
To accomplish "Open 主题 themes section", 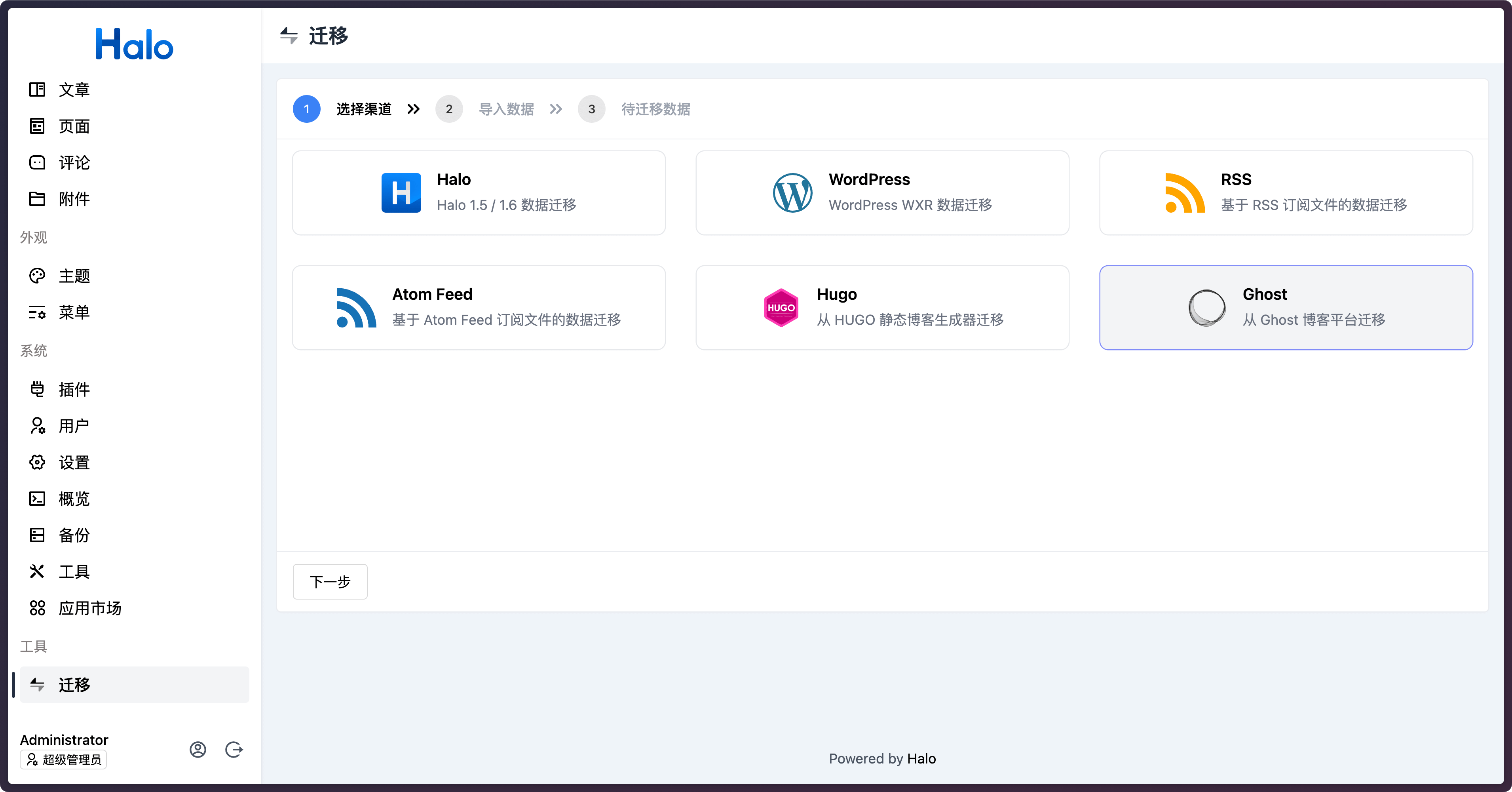I will [74, 276].
